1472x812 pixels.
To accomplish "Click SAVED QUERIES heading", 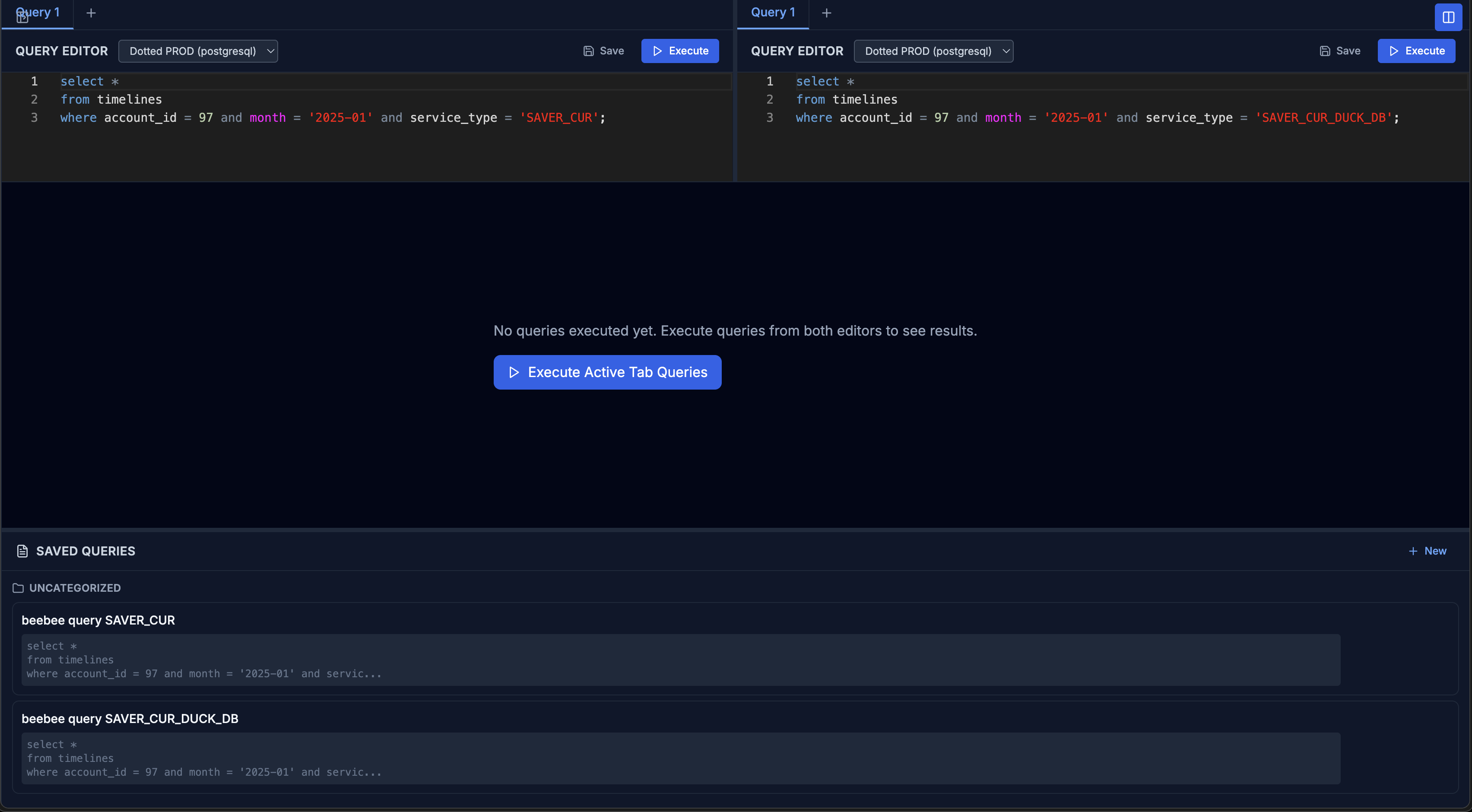I will point(86,551).
